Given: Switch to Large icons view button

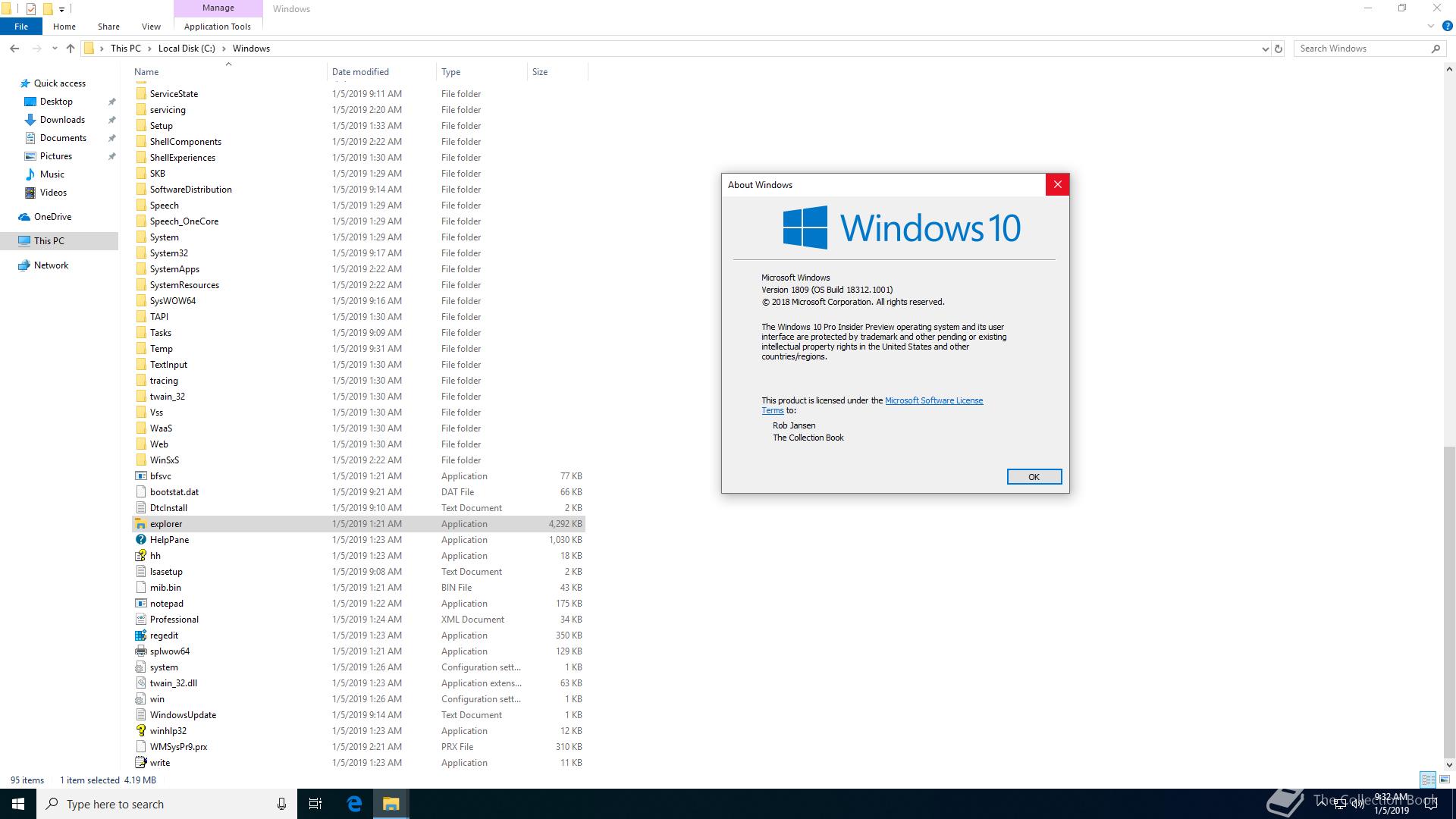Looking at the screenshot, I should pos(1445,780).
